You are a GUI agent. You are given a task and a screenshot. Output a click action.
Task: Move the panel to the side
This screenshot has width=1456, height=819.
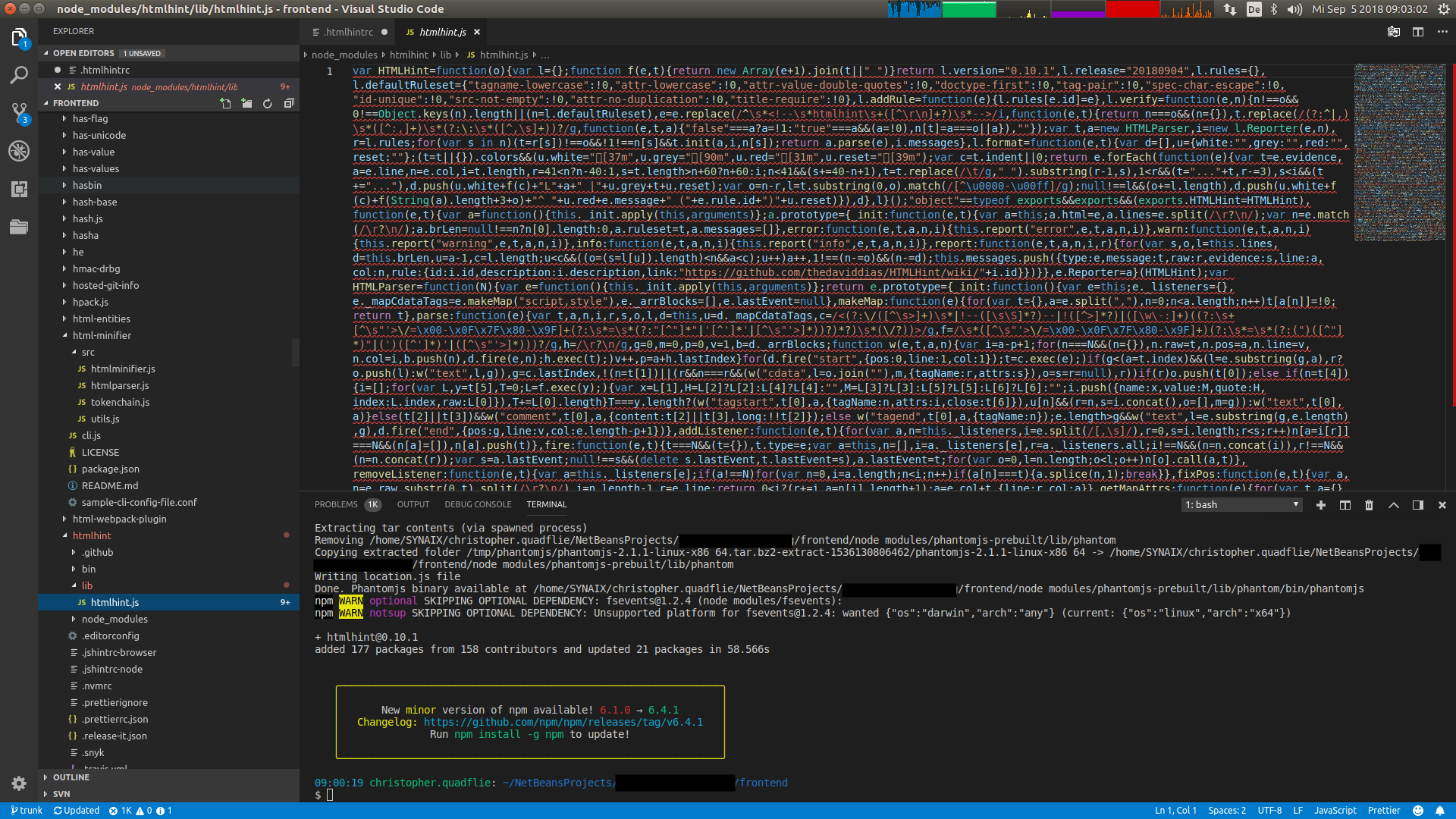click(1418, 505)
